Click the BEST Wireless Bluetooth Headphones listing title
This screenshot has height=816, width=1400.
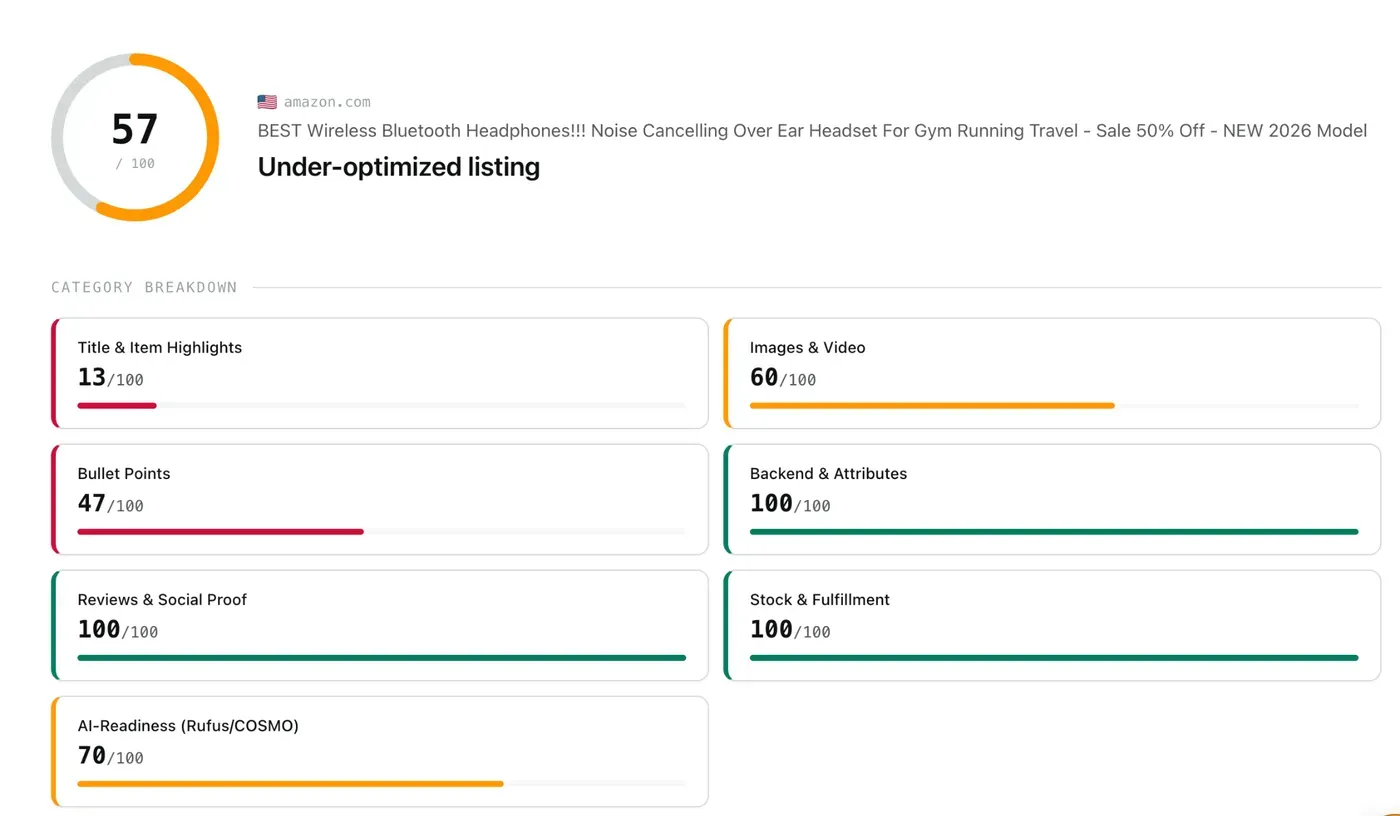pos(812,131)
